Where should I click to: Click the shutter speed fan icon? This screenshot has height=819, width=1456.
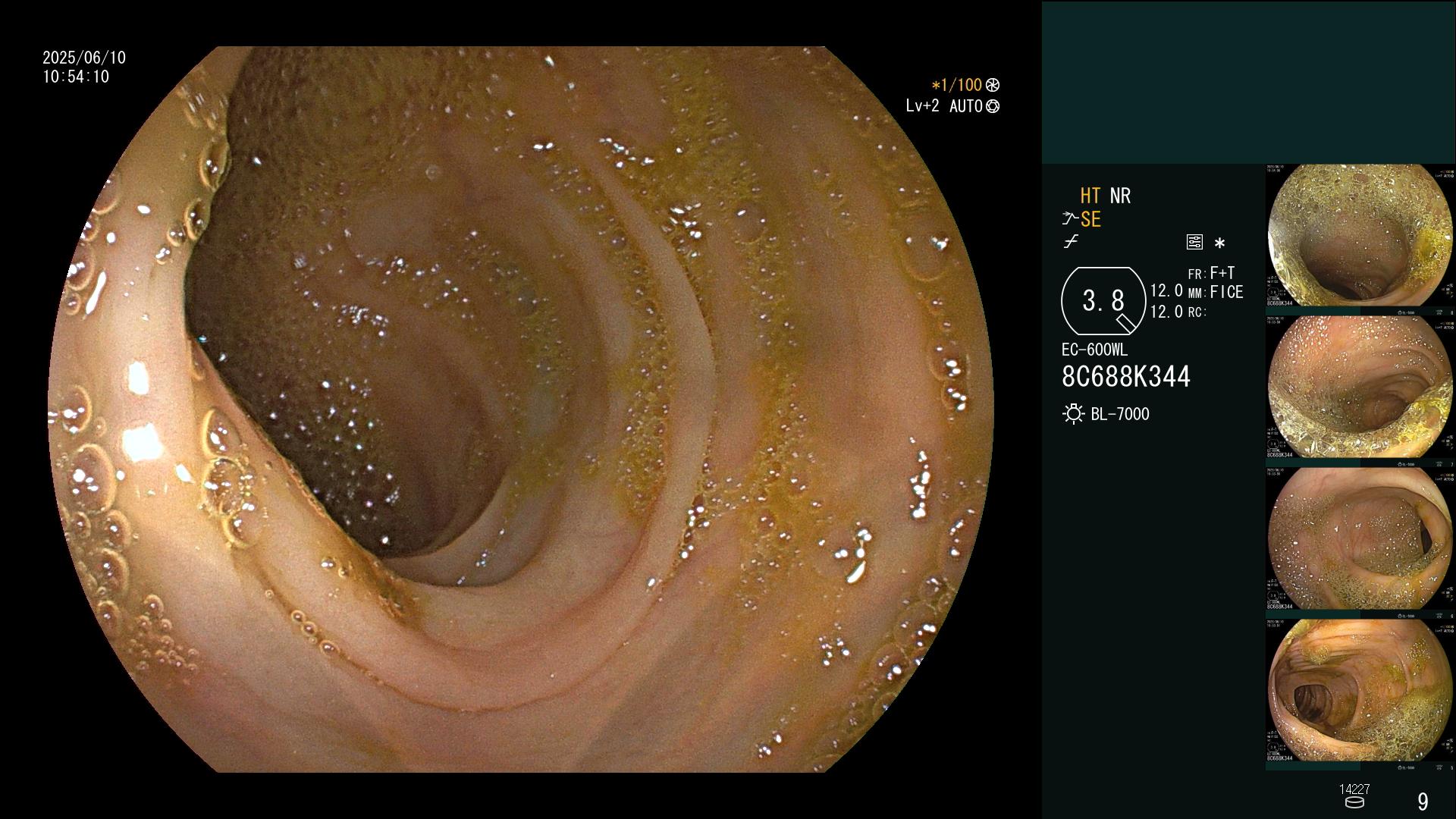[993, 85]
